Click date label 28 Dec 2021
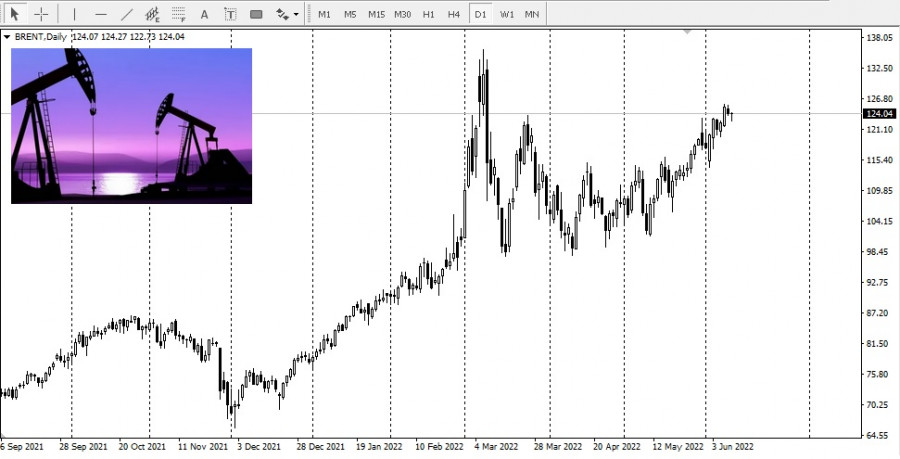This screenshot has width=900, height=459. point(321,446)
